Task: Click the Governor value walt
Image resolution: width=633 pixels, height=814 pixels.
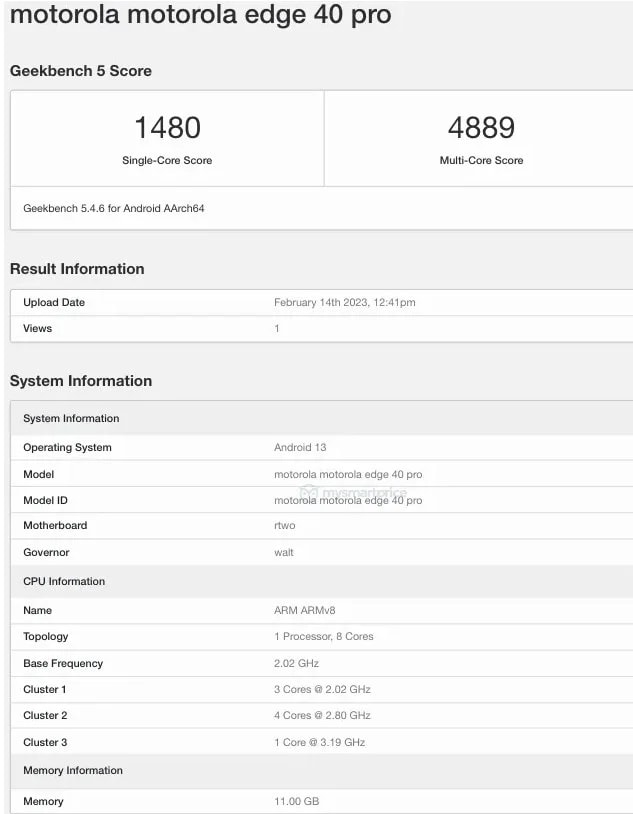Action: (284, 552)
